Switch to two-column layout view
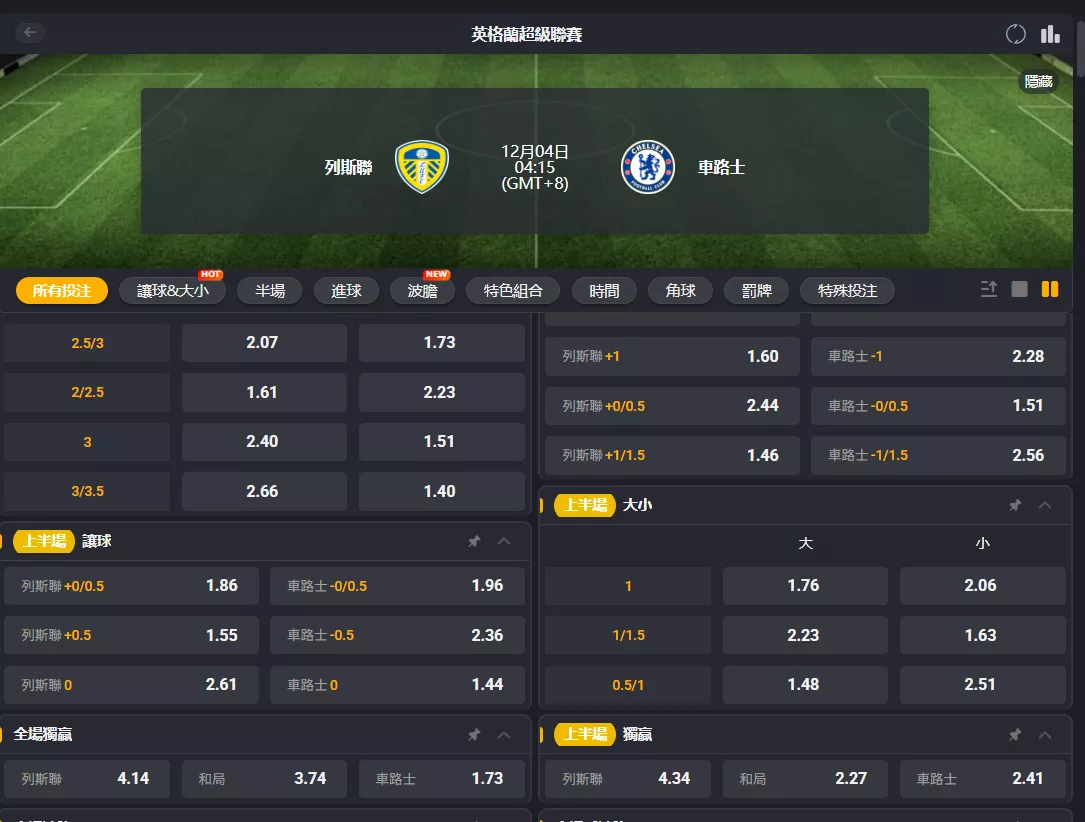 [x=1050, y=289]
